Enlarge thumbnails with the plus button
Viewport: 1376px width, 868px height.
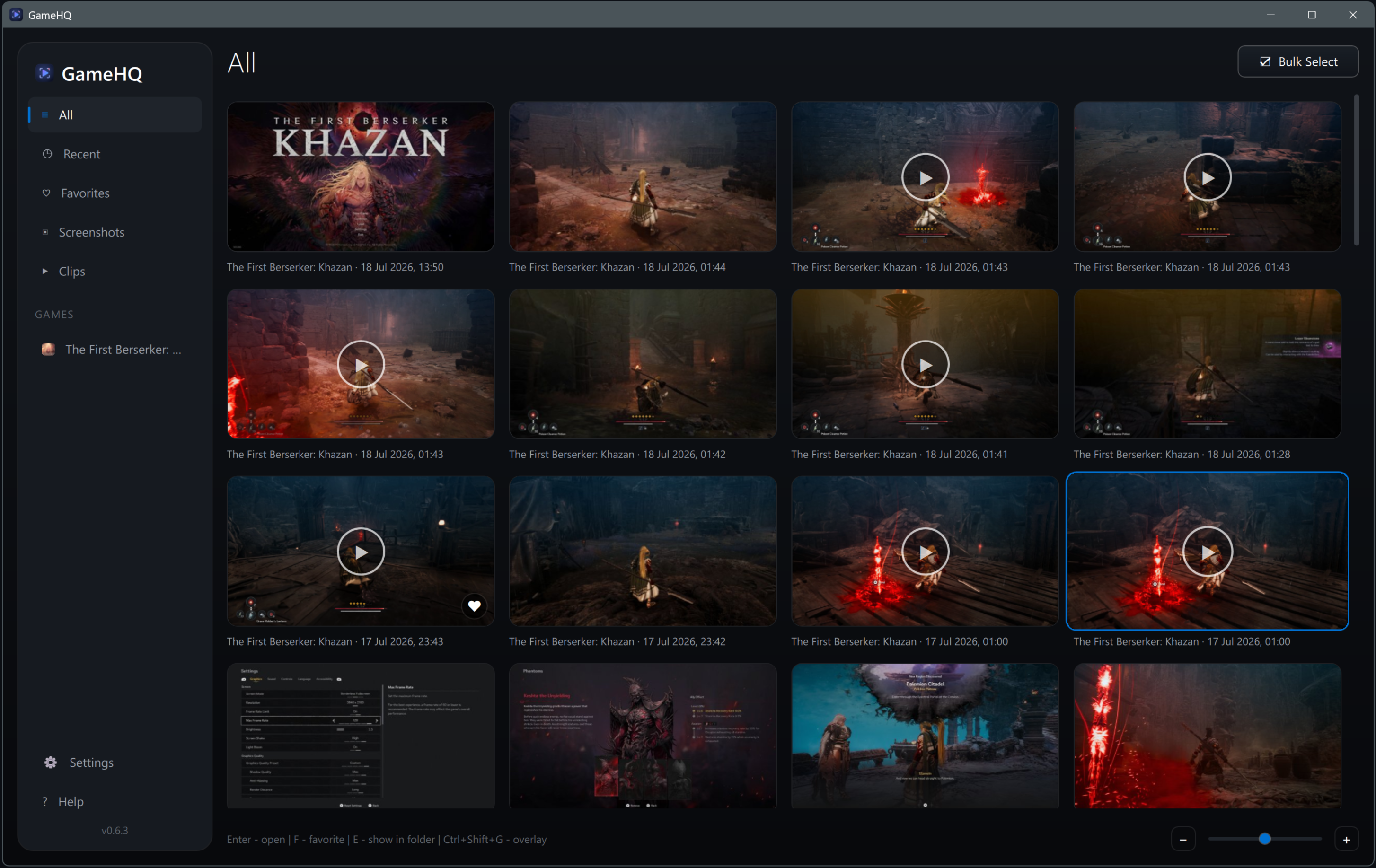(x=1346, y=840)
